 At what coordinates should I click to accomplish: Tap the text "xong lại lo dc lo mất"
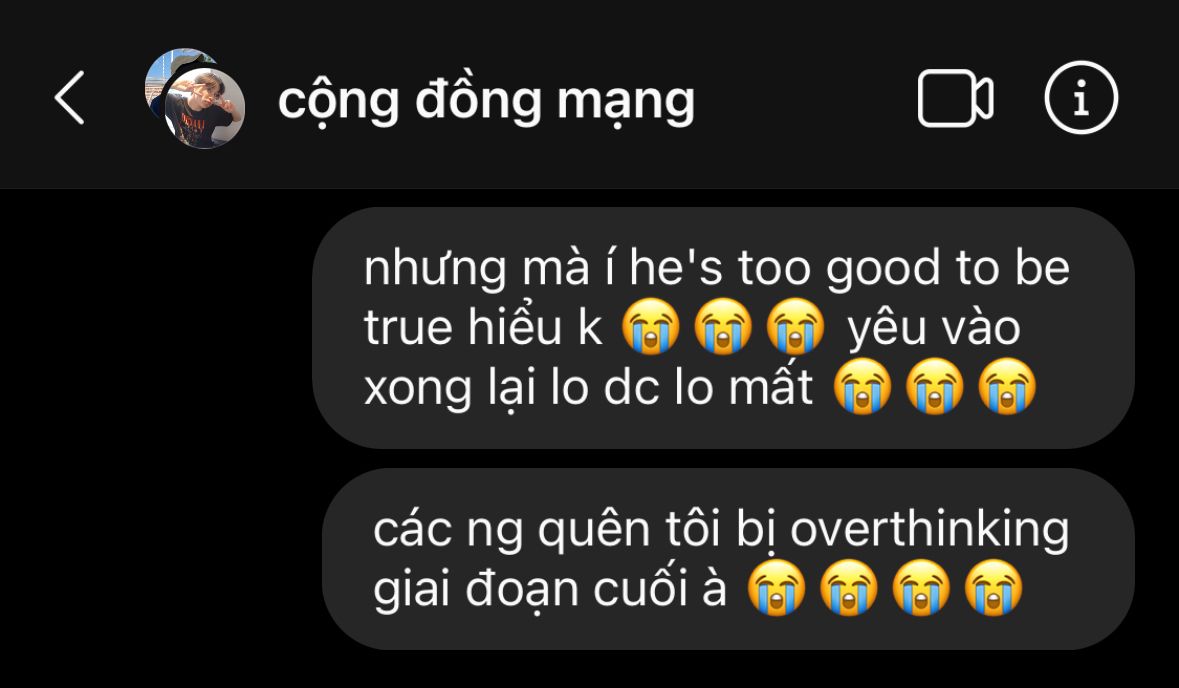[x=588, y=388]
